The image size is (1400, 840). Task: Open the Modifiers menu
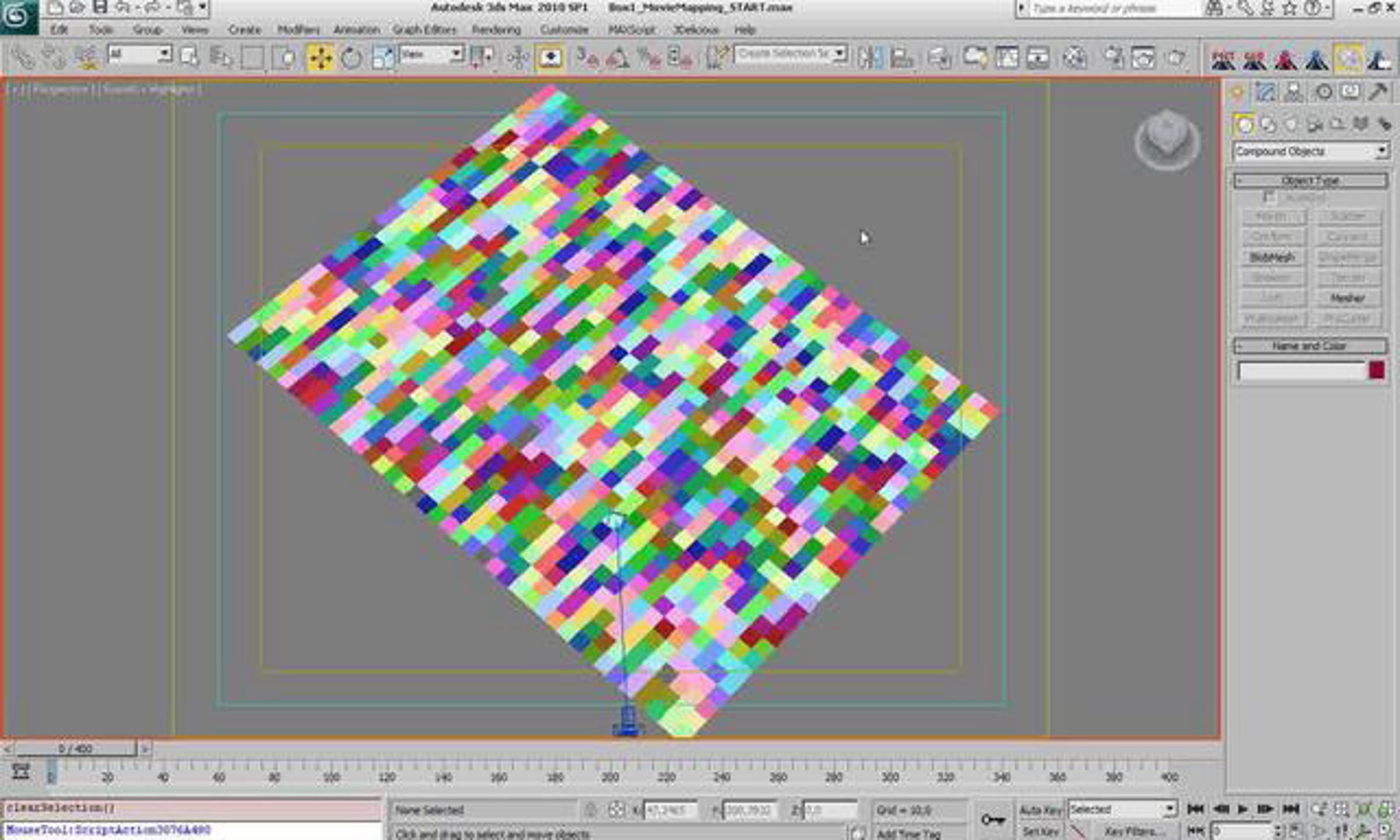pyautogui.click(x=298, y=30)
